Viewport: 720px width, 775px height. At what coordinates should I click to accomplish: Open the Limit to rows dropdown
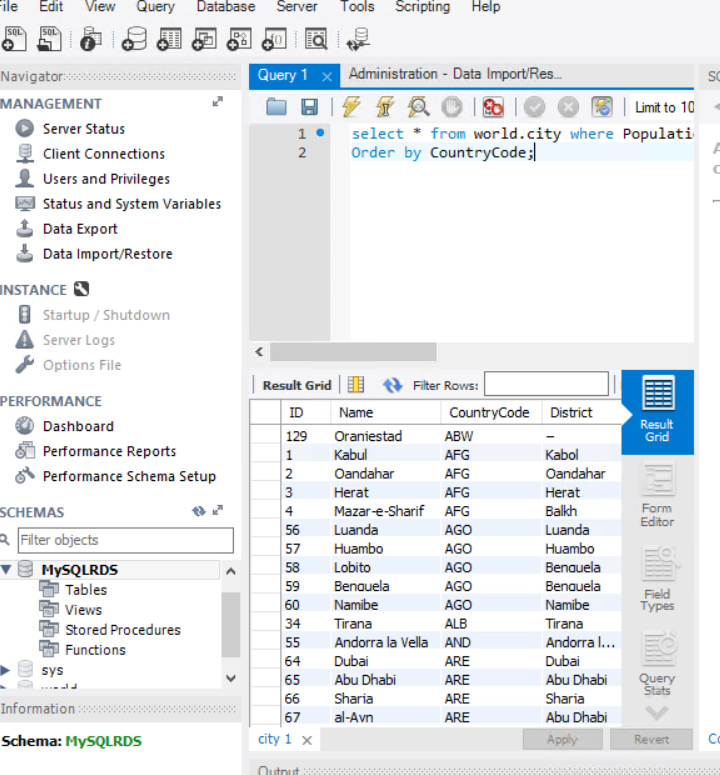tap(662, 107)
